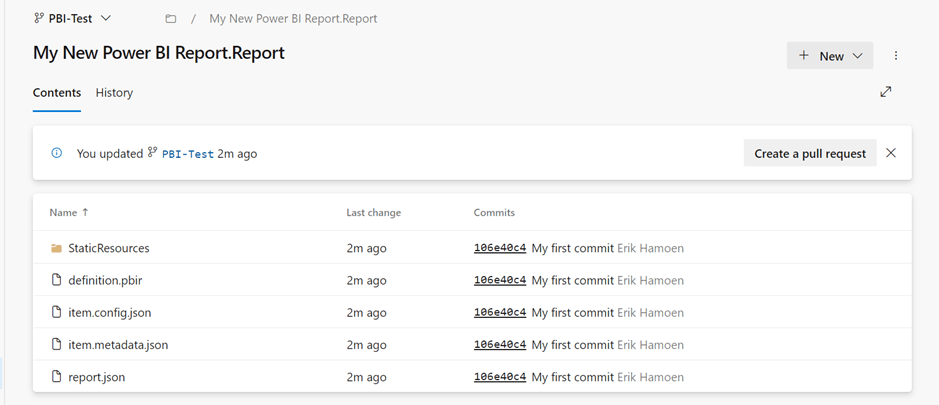Image resolution: width=939 pixels, height=405 pixels.
Task: Click the Last change column header
Action: [x=374, y=213]
